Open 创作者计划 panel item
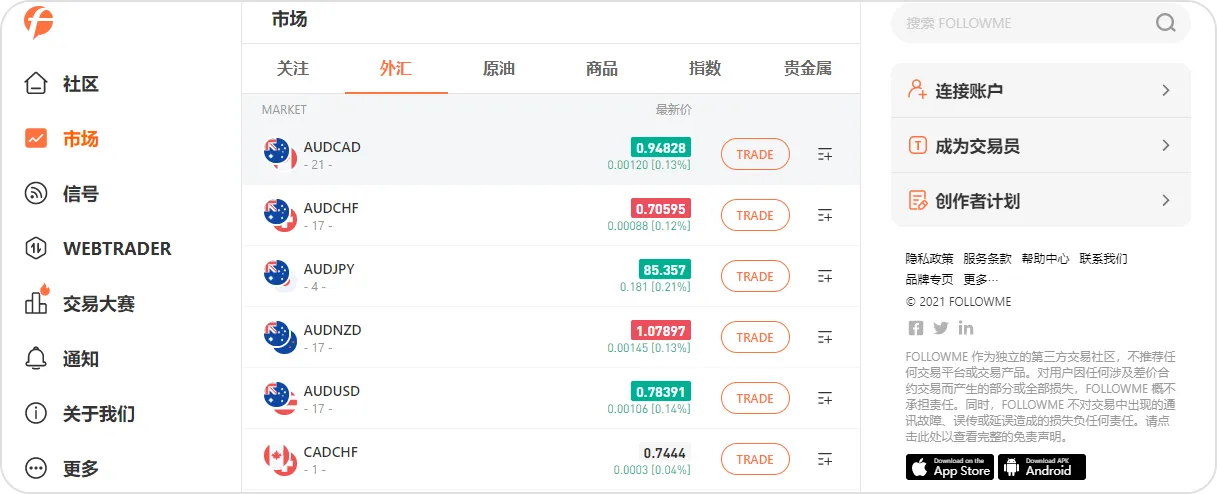The height and width of the screenshot is (494, 1217). click(1041, 200)
